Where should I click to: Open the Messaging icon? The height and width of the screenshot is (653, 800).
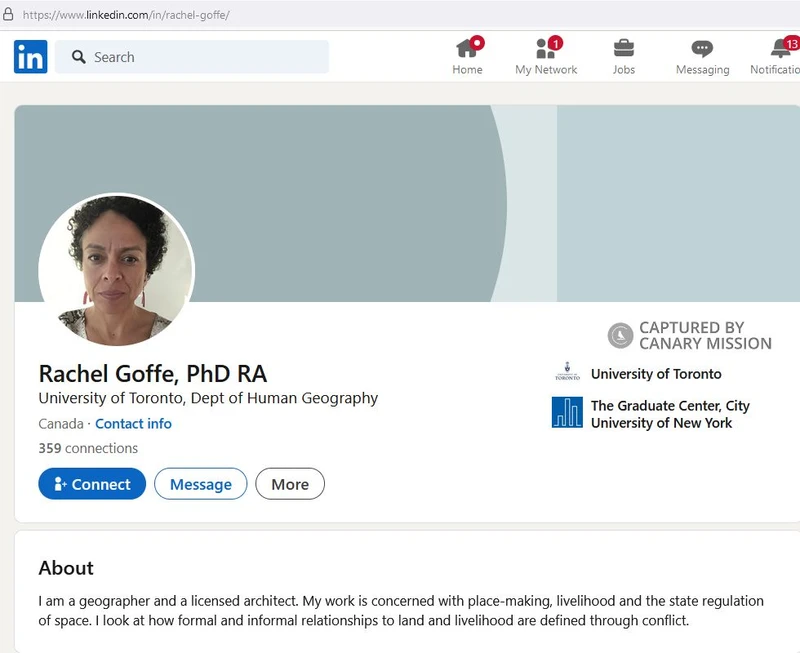pyautogui.click(x=702, y=48)
